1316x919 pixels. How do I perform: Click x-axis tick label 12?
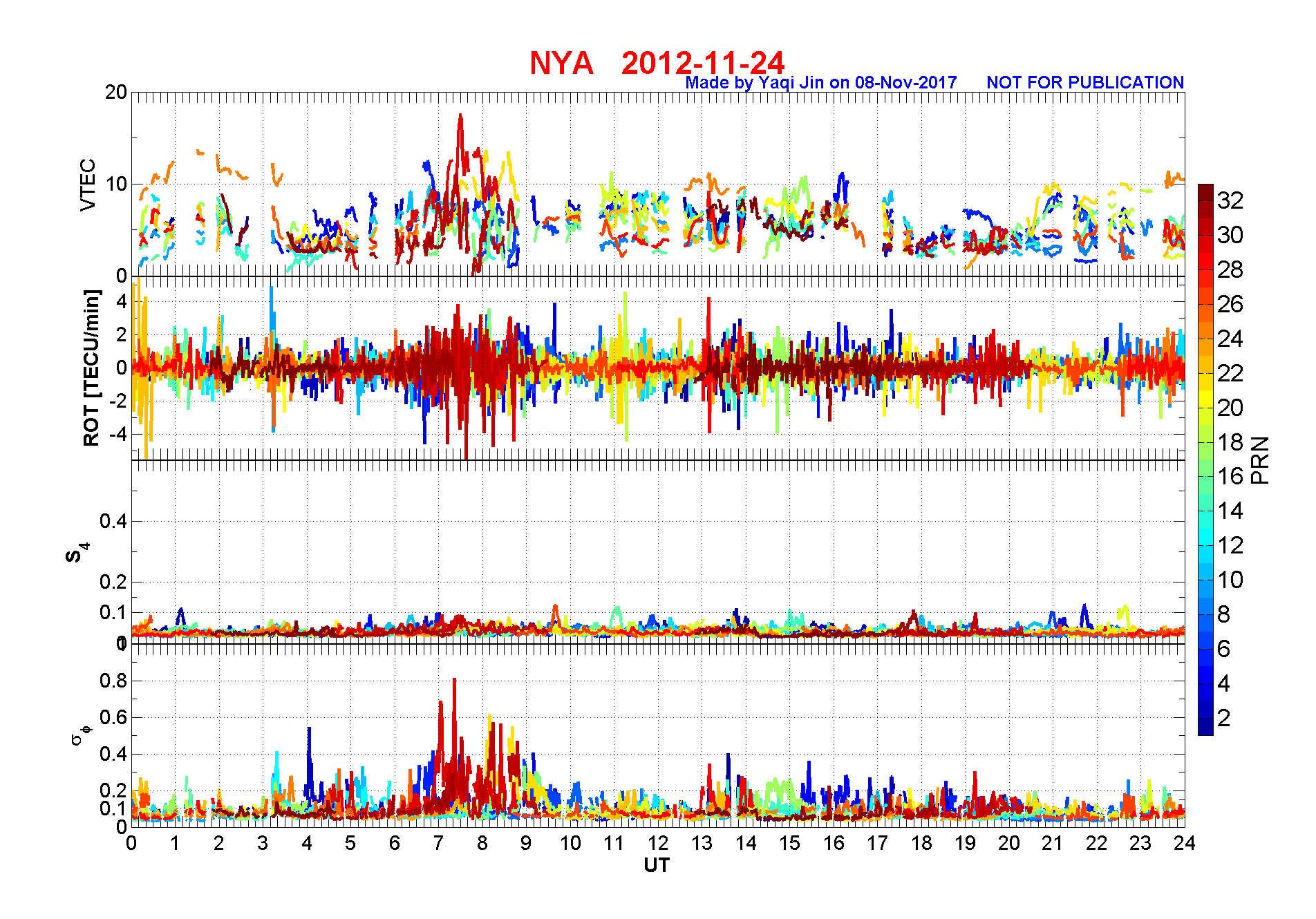[658, 843]
